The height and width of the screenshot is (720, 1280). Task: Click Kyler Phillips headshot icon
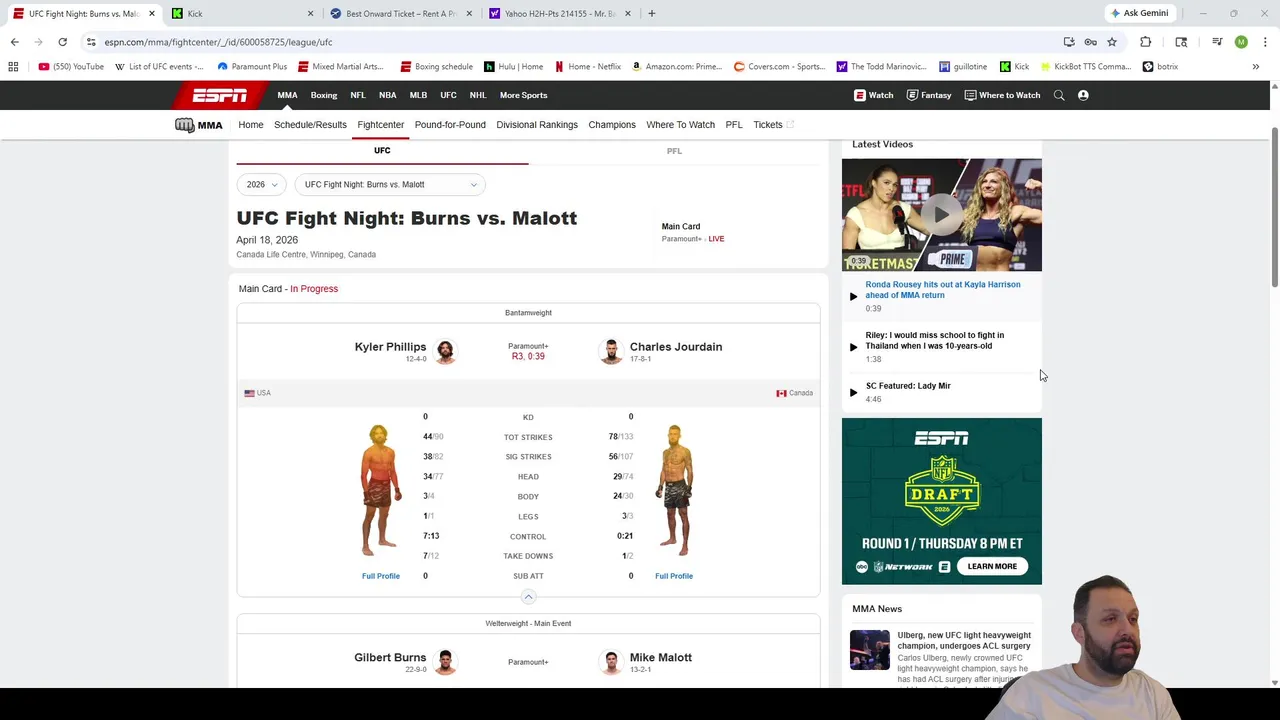click(x=445, y=351)
